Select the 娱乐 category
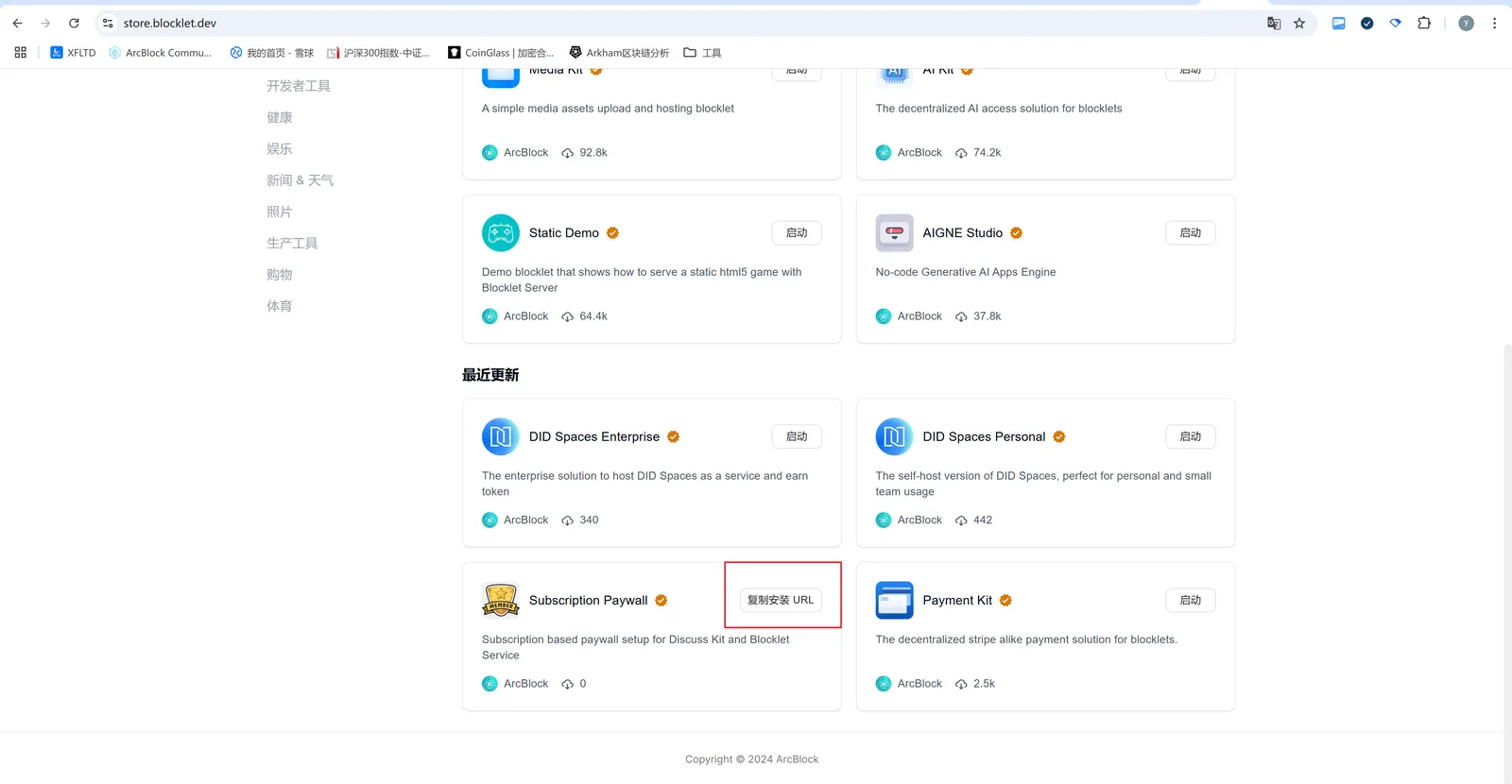Viewport: 1512px width, 784px height. (280, 149)
